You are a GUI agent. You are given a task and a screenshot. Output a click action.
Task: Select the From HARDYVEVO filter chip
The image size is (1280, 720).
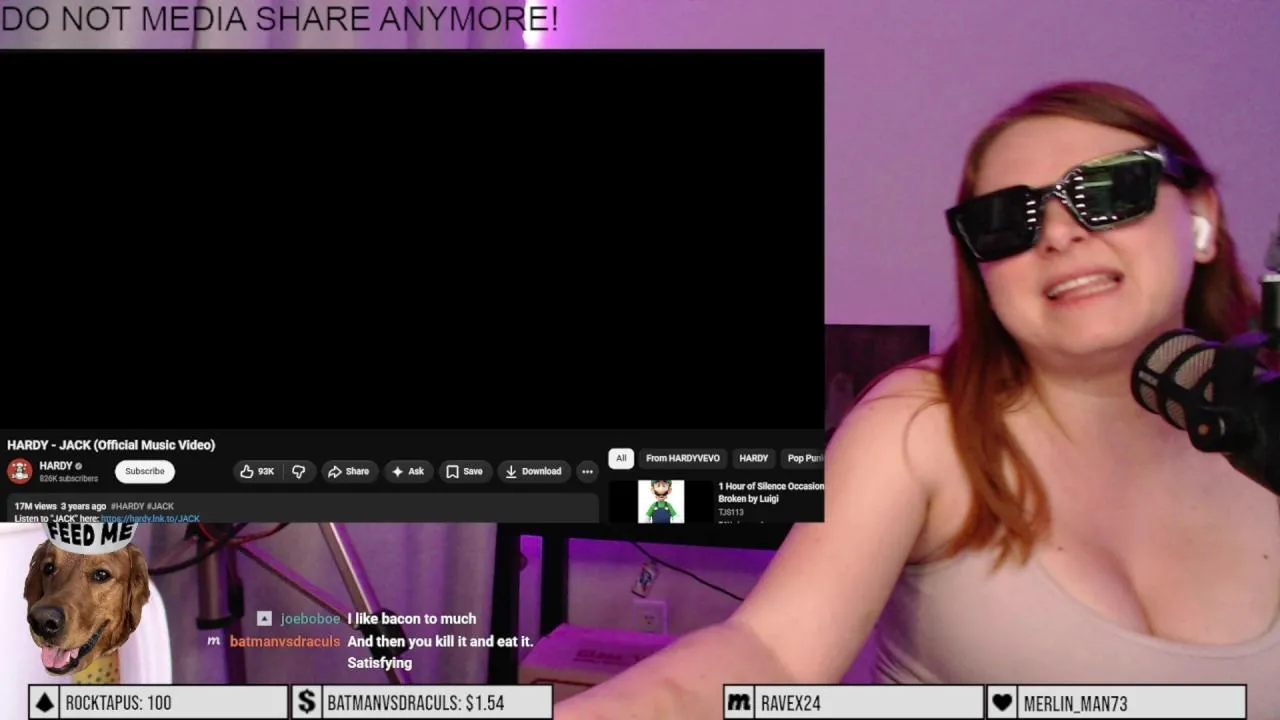tap(683, 458)
